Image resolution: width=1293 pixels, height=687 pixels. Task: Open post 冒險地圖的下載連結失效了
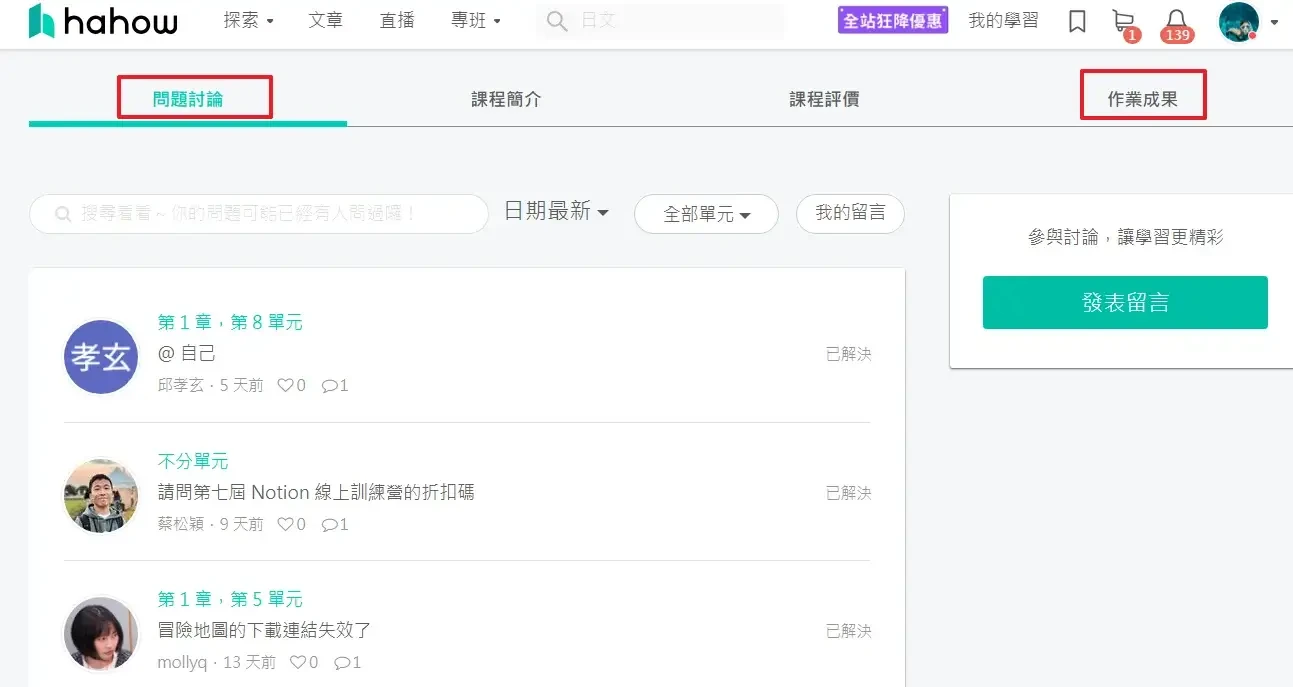(265, 630)
